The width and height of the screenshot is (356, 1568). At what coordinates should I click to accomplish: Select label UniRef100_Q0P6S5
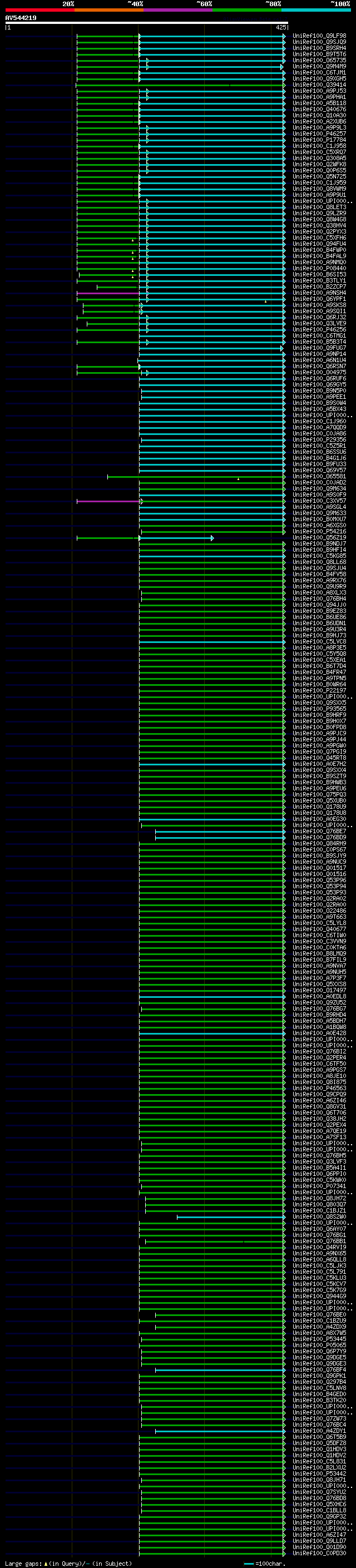point(319,170)
